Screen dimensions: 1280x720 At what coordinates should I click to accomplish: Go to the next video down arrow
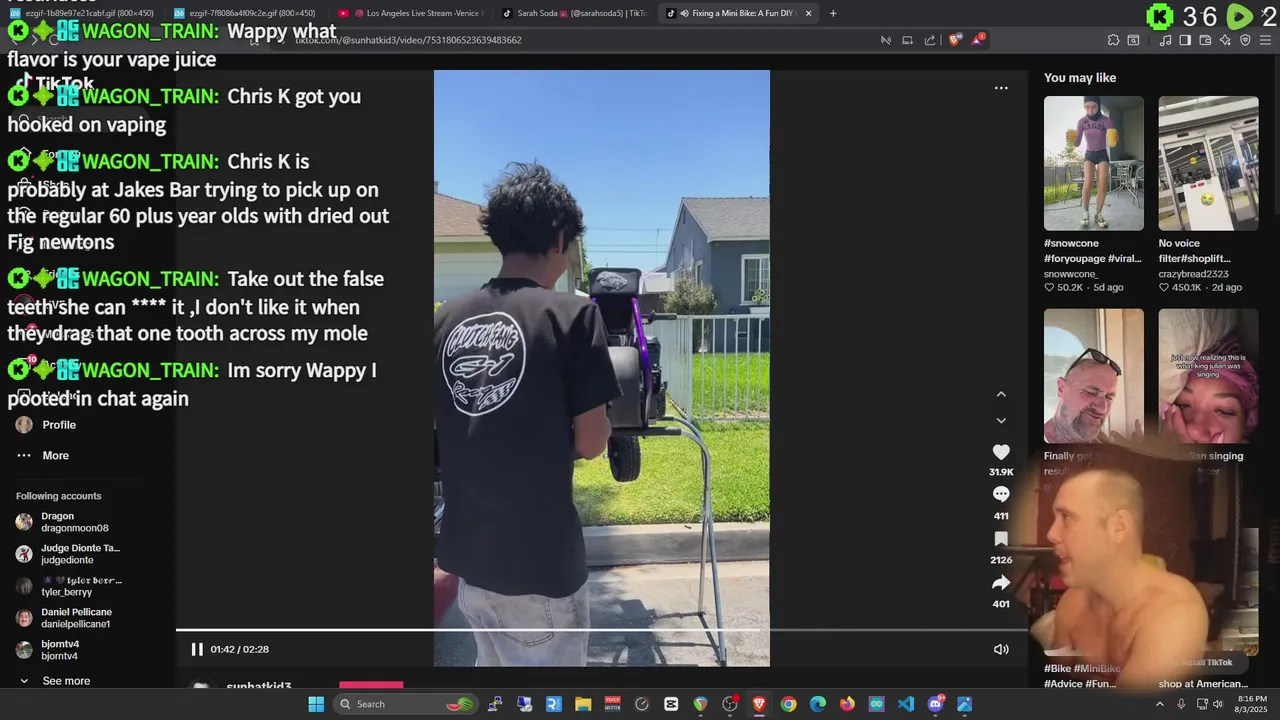(x=1001, y=421)
